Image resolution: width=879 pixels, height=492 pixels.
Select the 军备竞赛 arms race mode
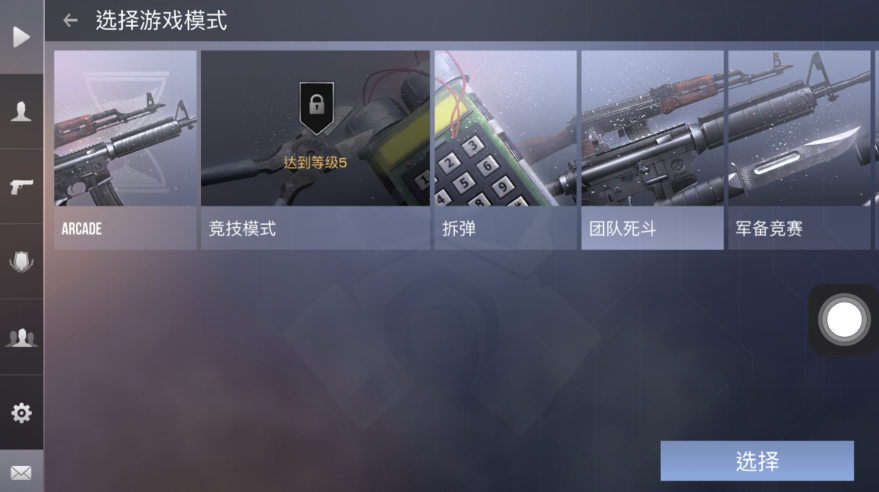799,150
